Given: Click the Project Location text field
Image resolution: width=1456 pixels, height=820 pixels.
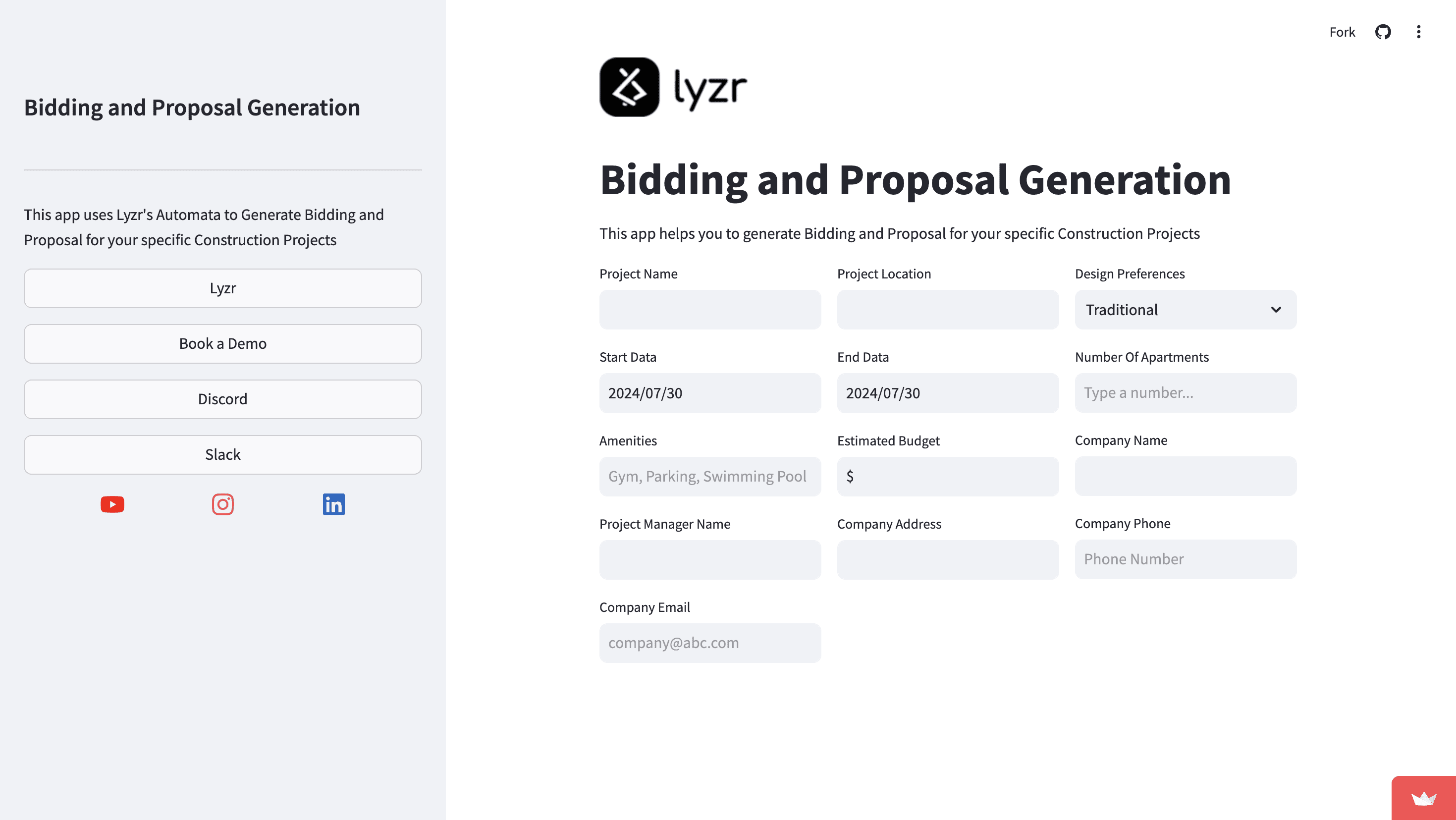Looking at the screenshot, I should [947, 310].
